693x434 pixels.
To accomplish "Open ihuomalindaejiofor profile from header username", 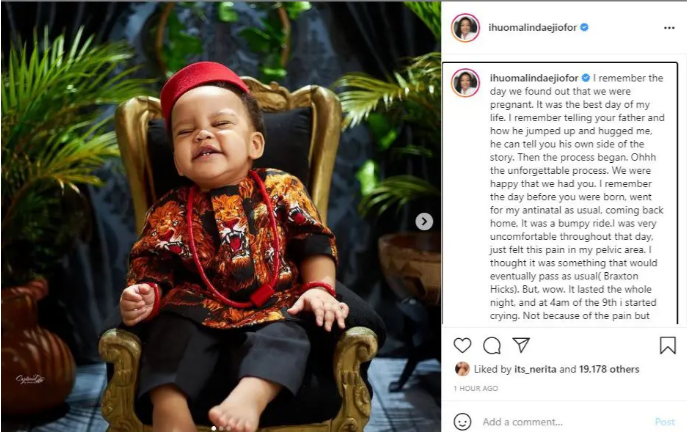I will [532, 27].
